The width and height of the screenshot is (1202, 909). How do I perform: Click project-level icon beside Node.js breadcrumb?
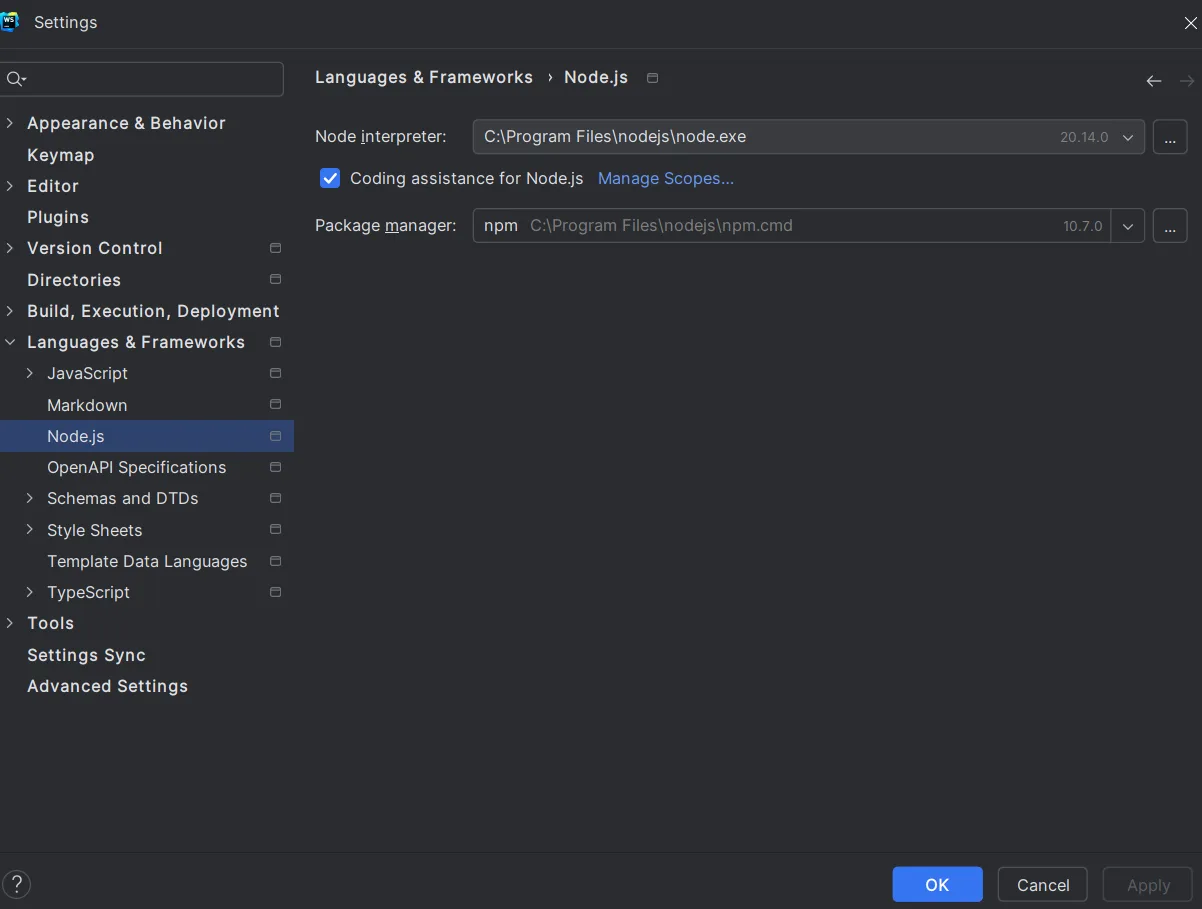click(x=653, y=78)
